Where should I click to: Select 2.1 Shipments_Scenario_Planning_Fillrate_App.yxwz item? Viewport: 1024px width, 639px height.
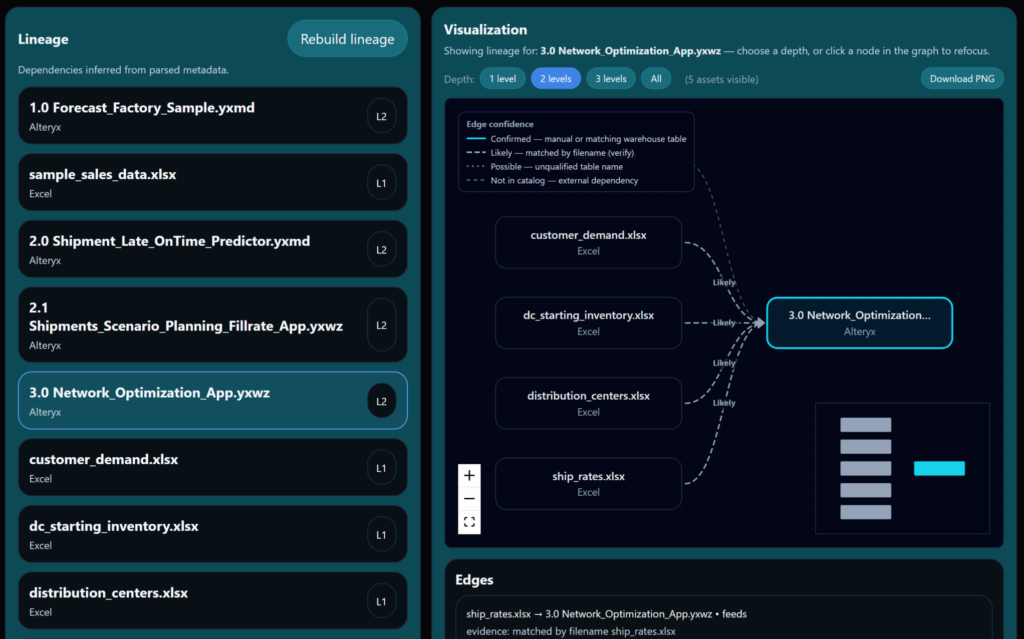tap(213, 325)
